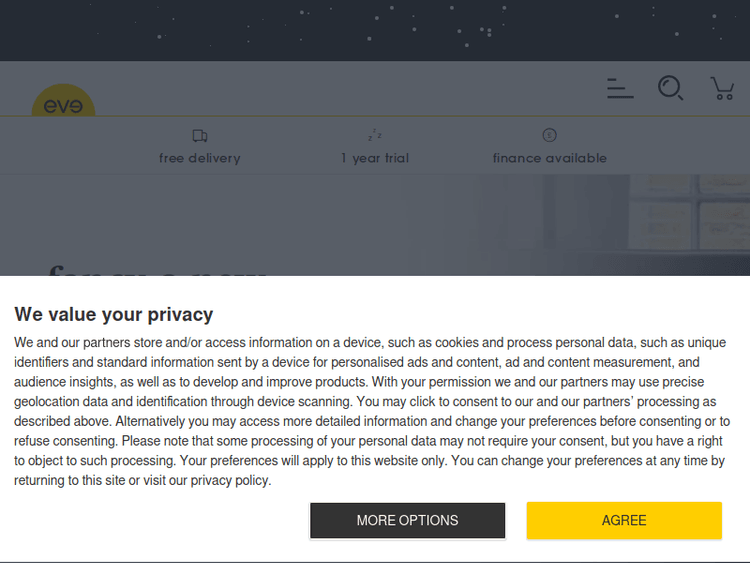Click 'finance available' text
Viewport: 750px width, 563px height.
coord(549,158)
